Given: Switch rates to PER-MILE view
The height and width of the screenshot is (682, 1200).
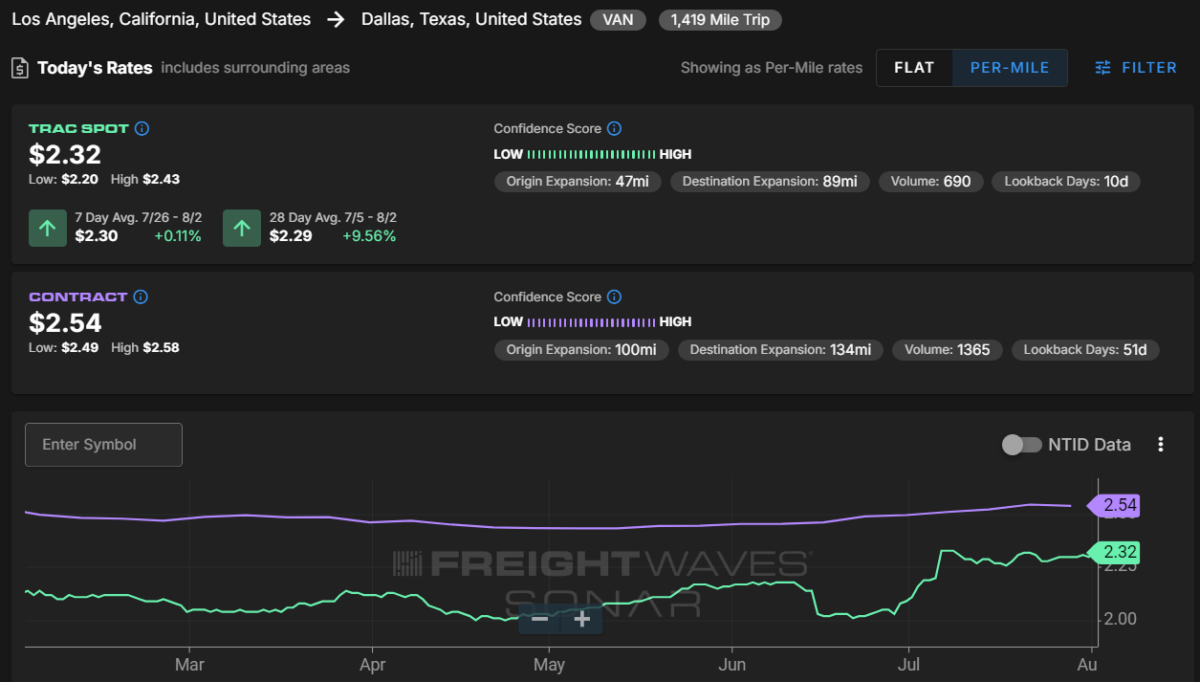Looking at the screenshot, I should pos(1010,68).
